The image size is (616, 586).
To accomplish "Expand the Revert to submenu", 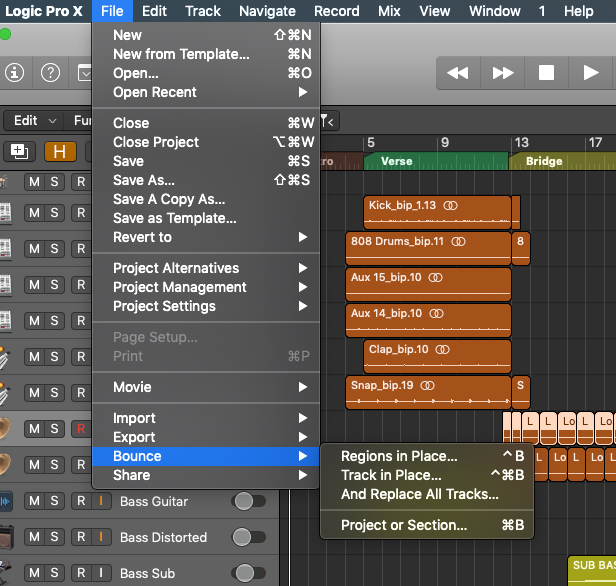I will pos(205,237).
